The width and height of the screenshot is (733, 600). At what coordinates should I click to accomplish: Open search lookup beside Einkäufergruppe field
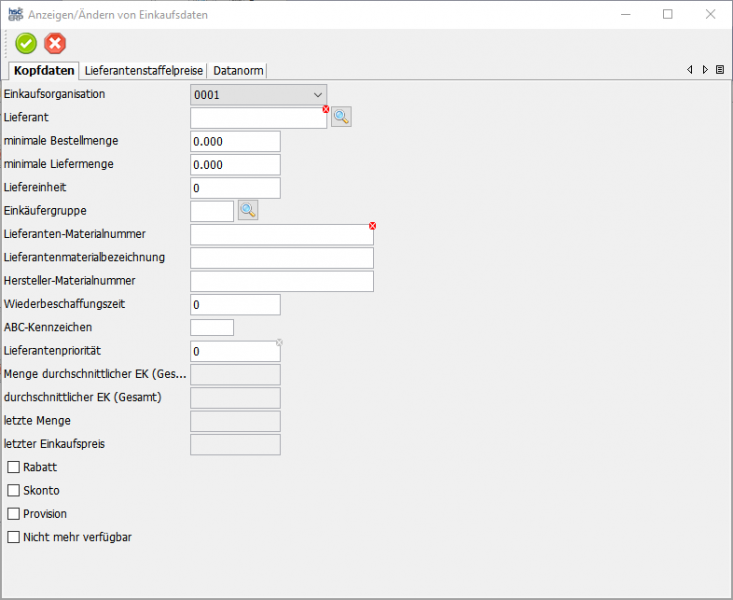click(x=247, y=210)
